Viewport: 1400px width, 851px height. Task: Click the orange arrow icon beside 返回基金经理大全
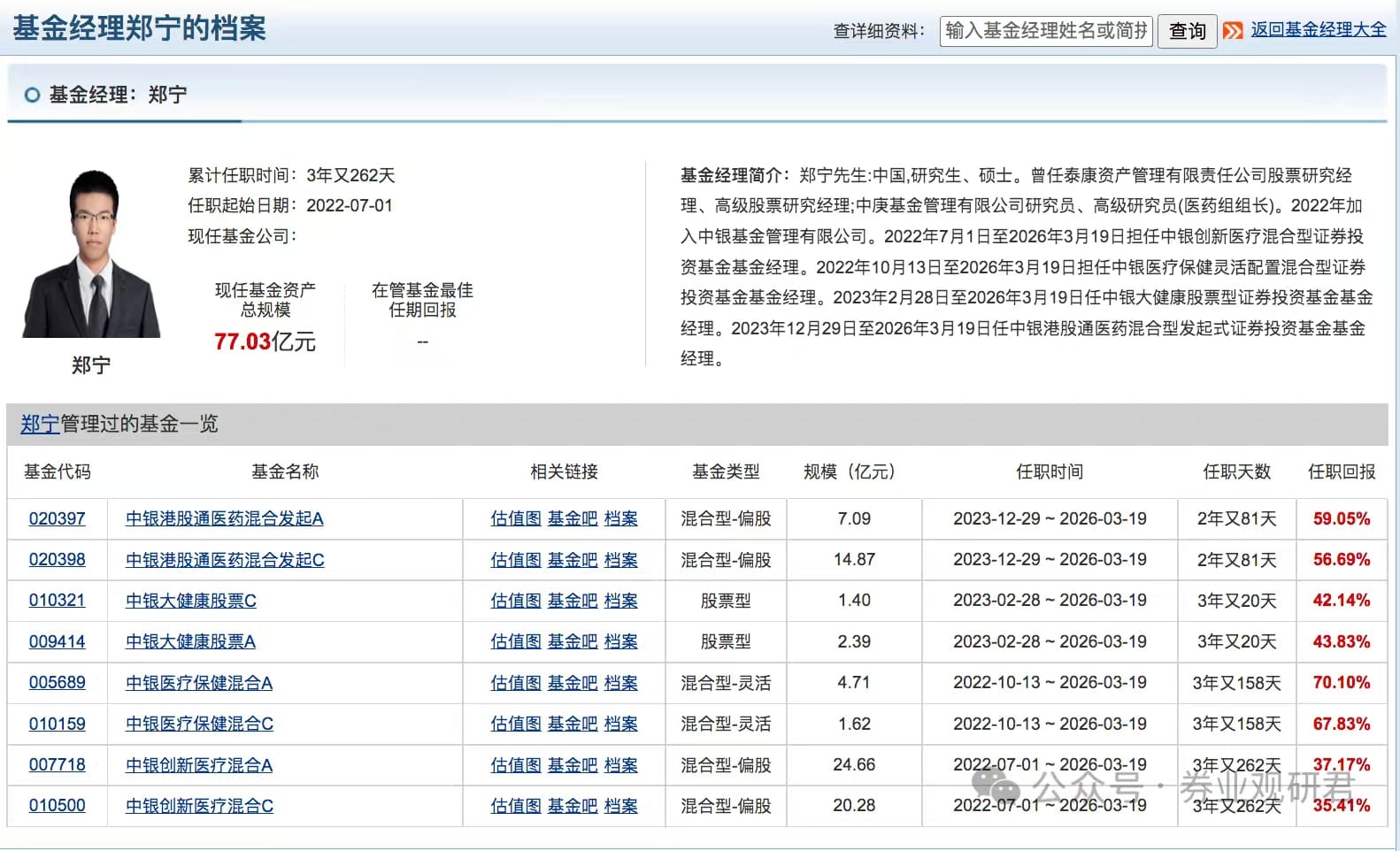[x=1233, y=31]
